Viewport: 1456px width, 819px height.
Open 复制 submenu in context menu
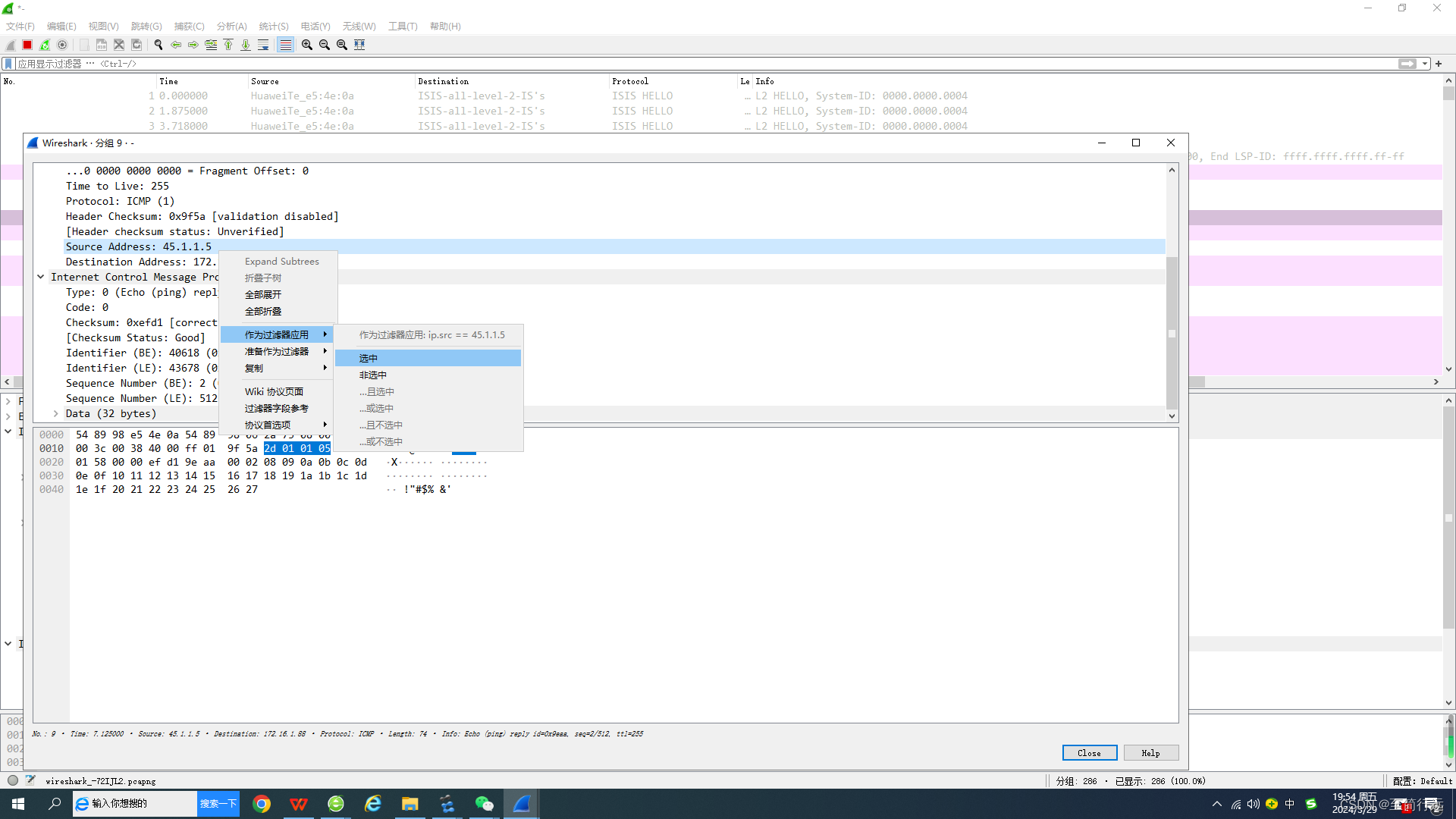pyautogui.click(x=277, y=369)
